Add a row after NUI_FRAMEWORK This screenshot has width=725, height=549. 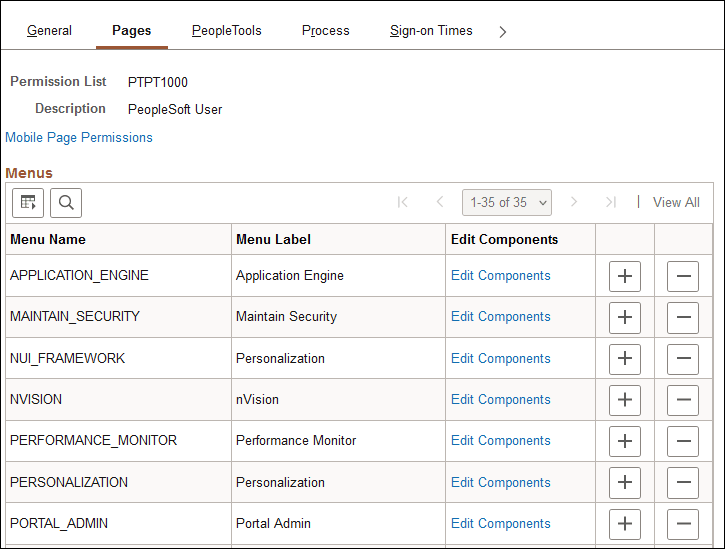pyautogui.click(x=625, y=358)
